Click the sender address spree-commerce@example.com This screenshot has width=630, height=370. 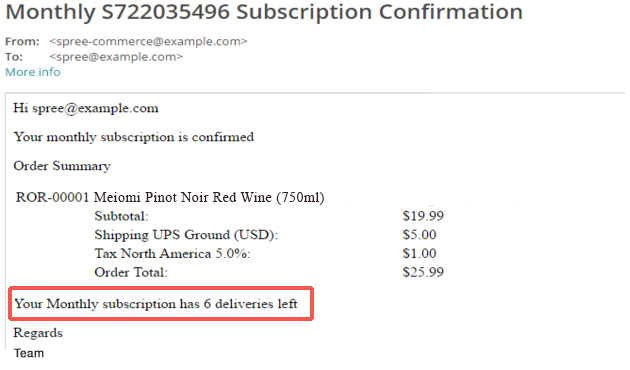tap(148, 41)
